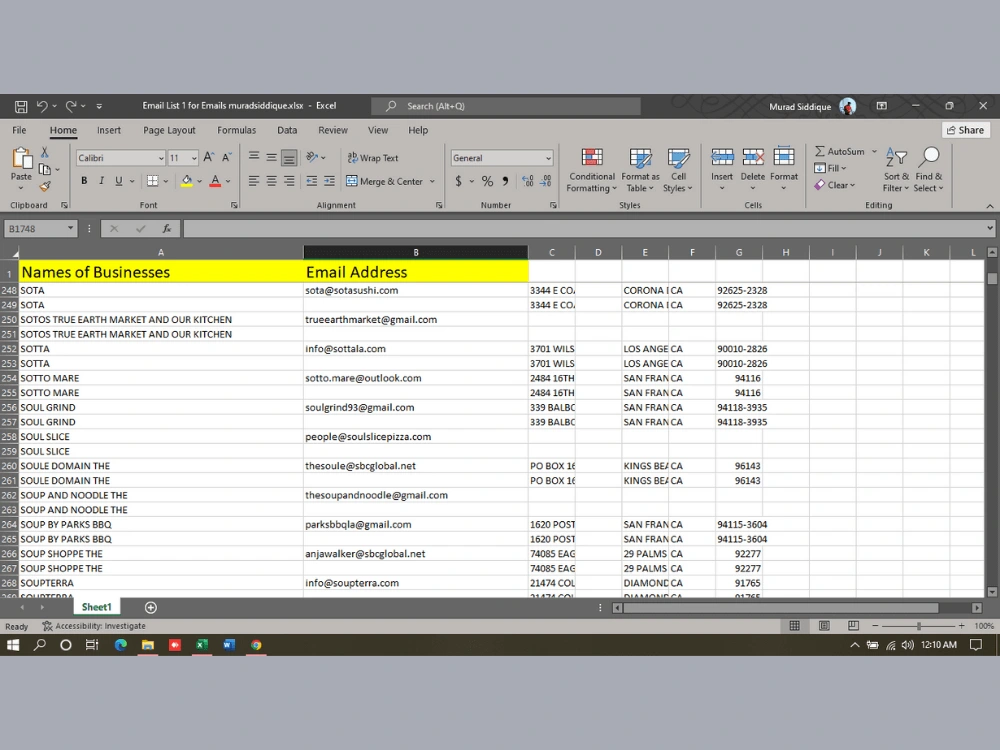The width and height of the screenshot is (1000, 750).
Task: Click the Paste clipboard icon
Action: [x=21, y=158]
